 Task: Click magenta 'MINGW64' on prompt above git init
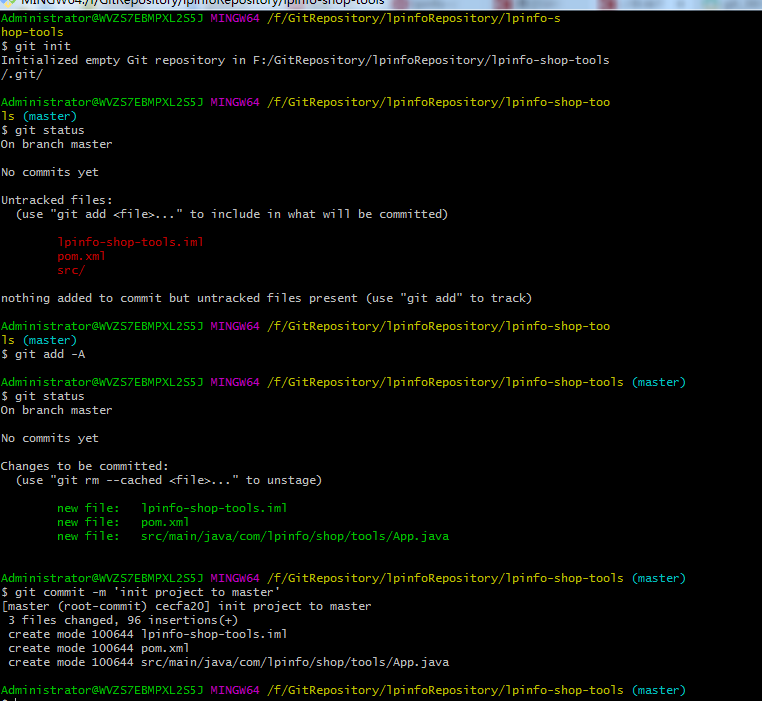(235, 18)
